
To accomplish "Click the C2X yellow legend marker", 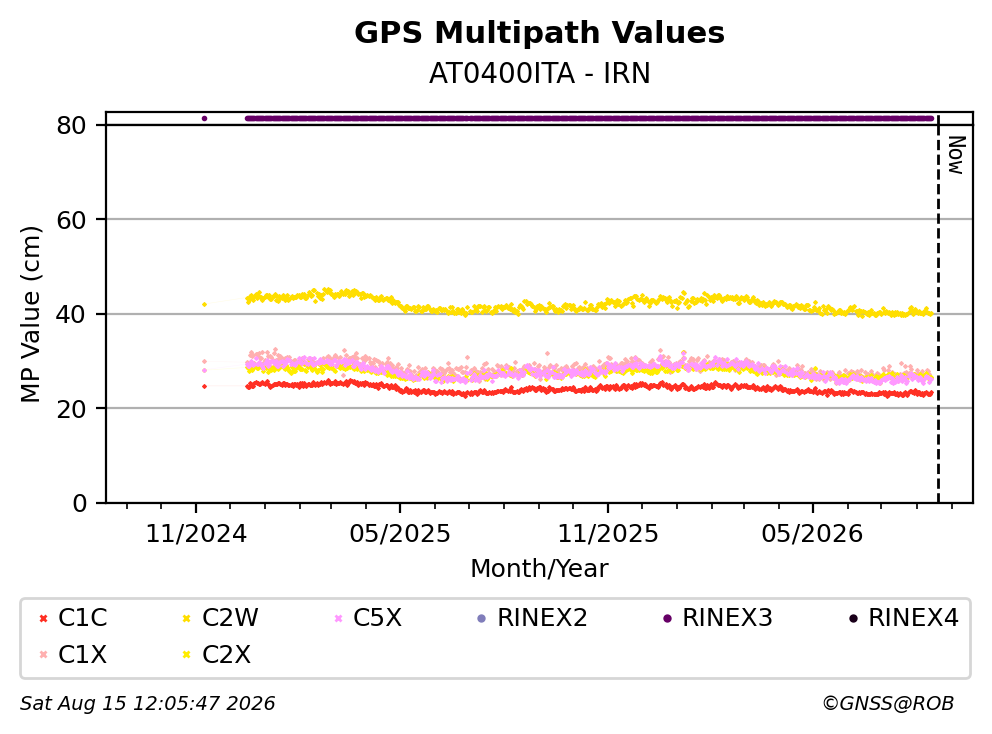I will click(187, 655).
